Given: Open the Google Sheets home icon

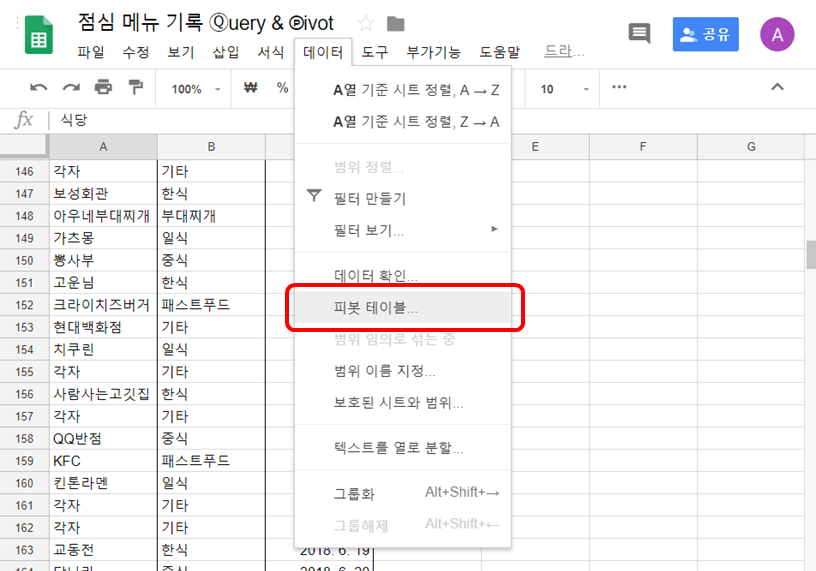Looking at the screenshot, I should 39,35.
